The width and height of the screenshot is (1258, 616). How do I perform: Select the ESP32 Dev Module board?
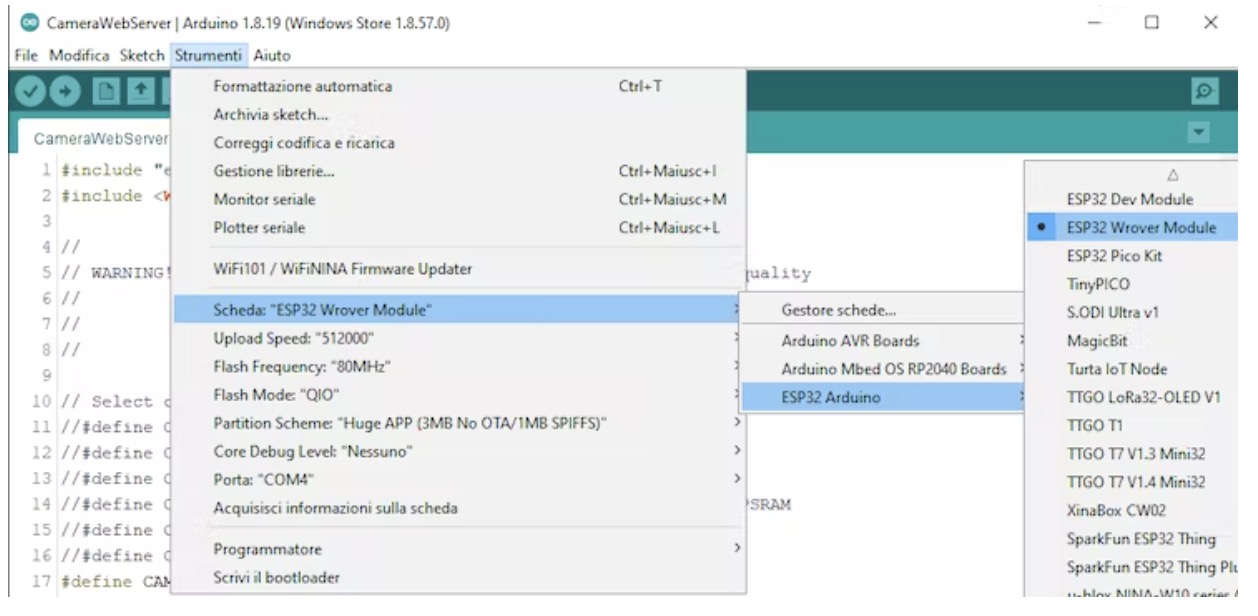1129,200
